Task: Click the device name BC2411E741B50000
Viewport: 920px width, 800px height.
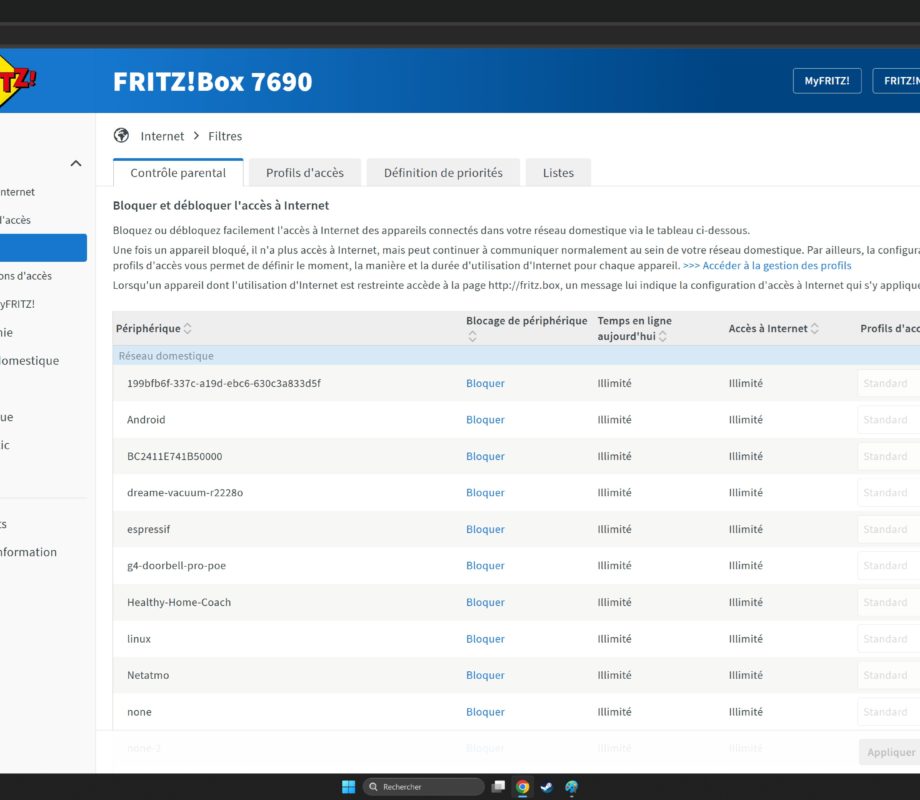Action: (x=175, y=456)
